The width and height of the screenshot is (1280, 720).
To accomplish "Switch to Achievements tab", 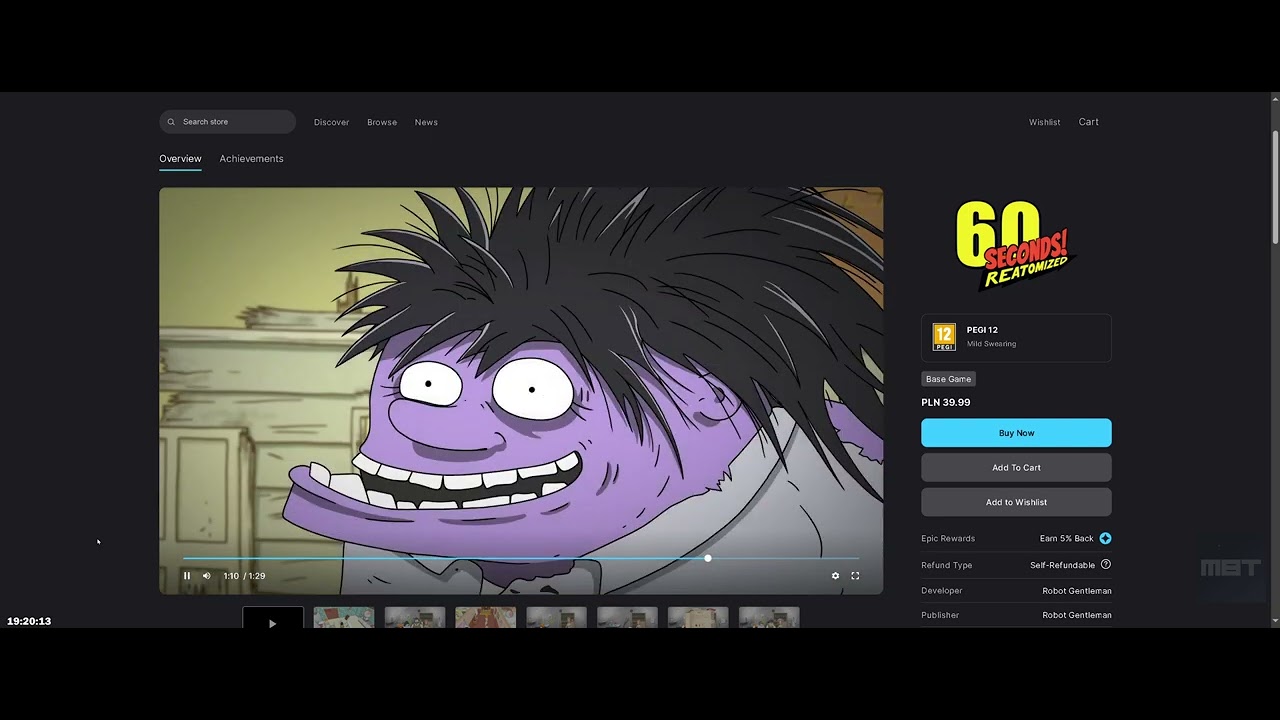I will pyautogui.click(x=251, y=159).
